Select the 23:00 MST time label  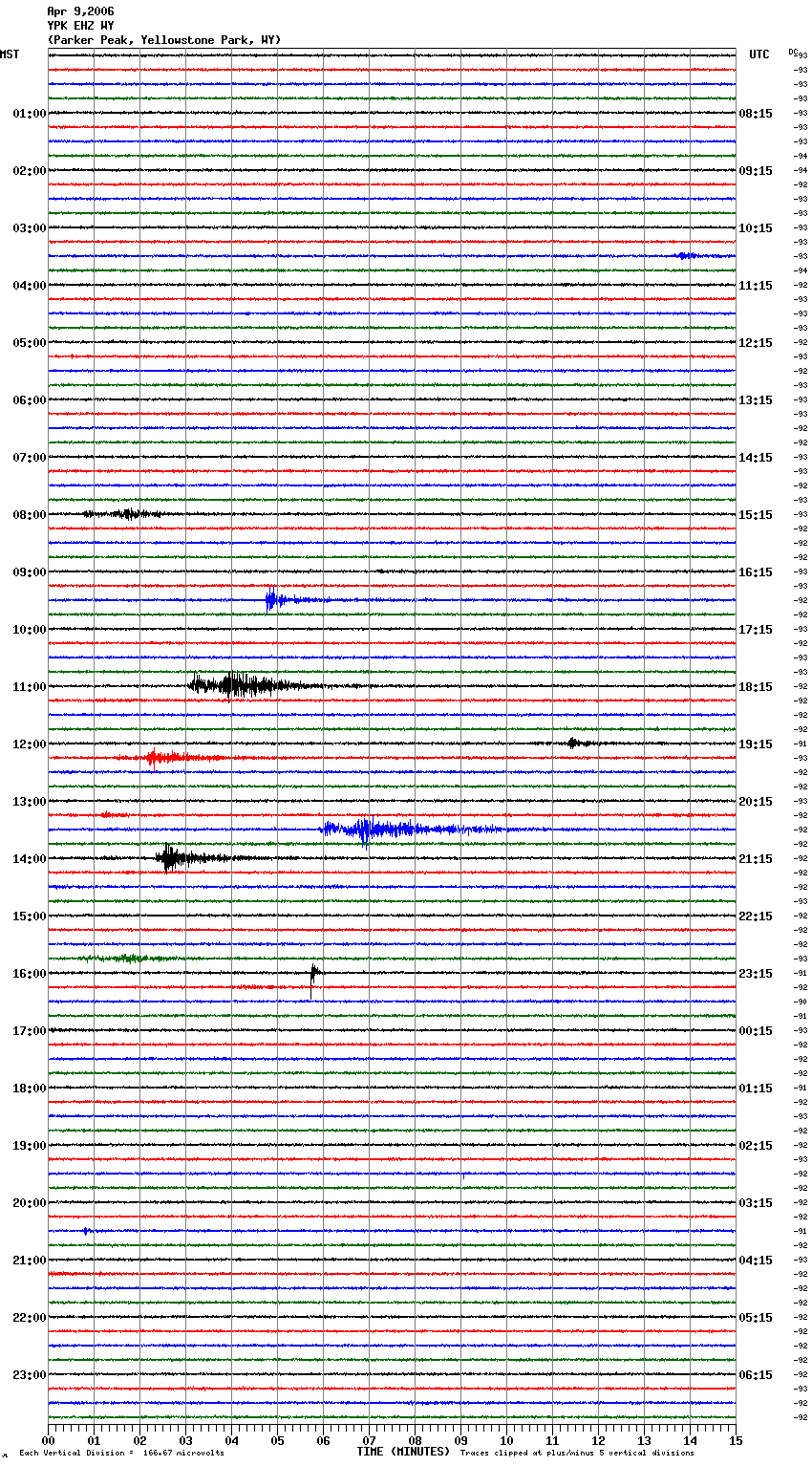click(x=30, y=1375)
